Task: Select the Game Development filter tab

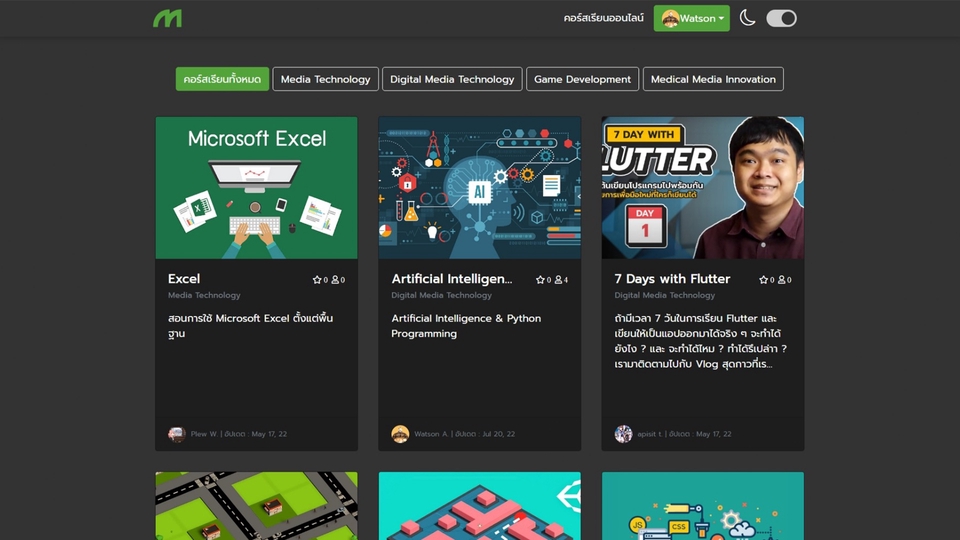Action: click(582, 79)
